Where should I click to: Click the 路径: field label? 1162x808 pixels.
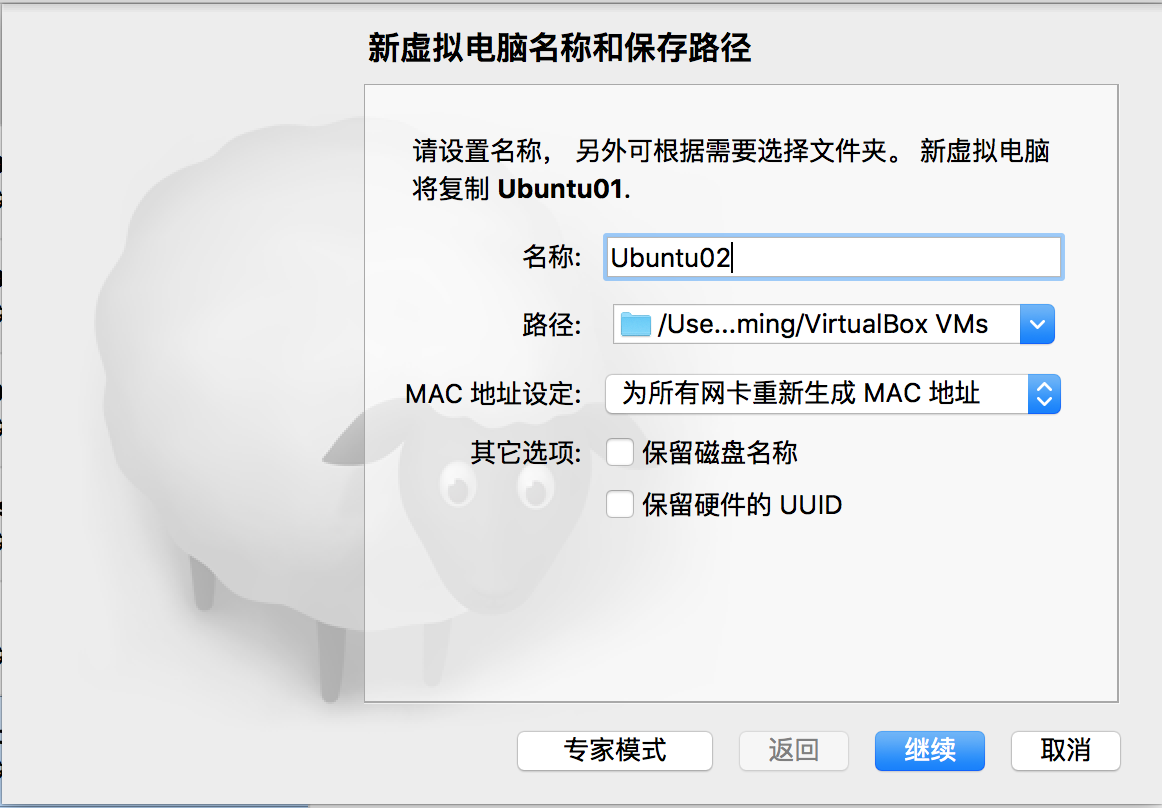coord(552,325)
